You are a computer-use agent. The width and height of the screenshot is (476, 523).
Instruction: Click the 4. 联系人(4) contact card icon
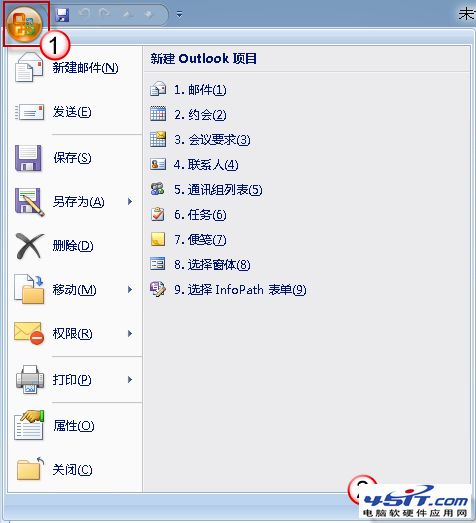pos(158,164)
